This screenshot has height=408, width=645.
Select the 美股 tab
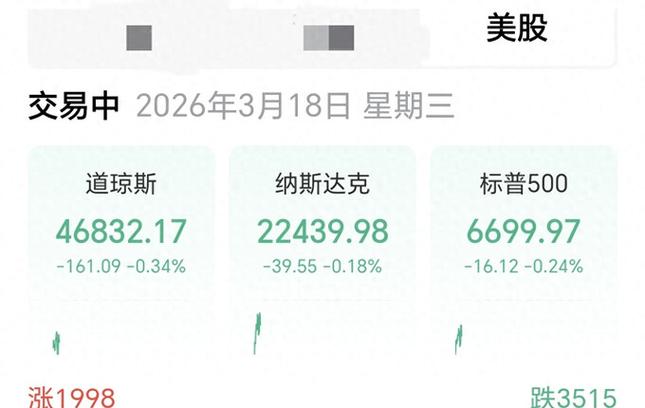[517, 28]
